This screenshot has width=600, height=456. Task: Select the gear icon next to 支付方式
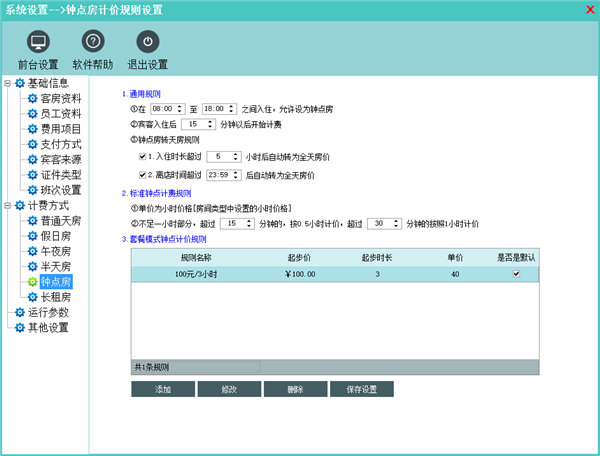pos(32,144)
